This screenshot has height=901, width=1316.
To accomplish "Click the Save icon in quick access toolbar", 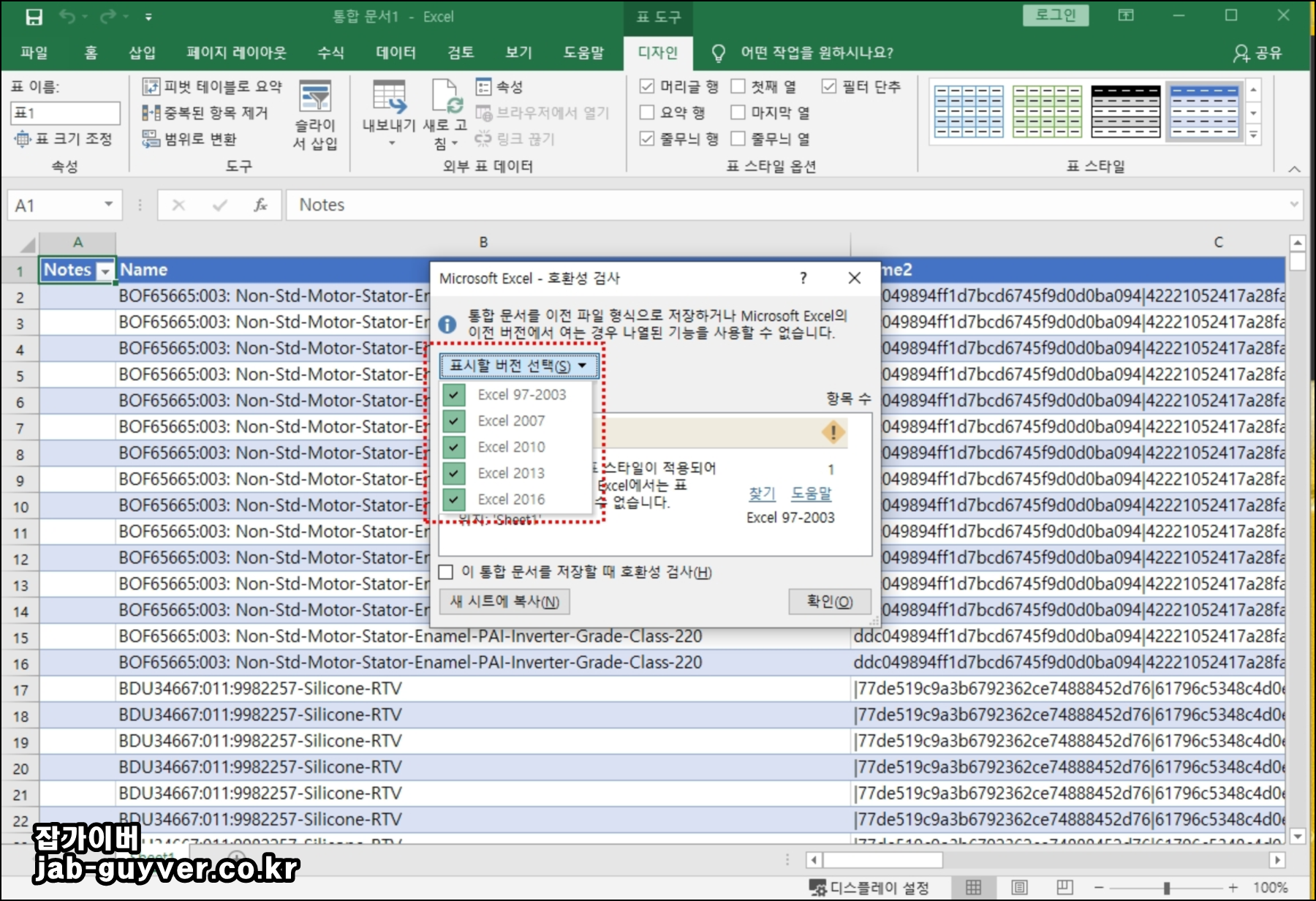I will click(x=34, y=17).
